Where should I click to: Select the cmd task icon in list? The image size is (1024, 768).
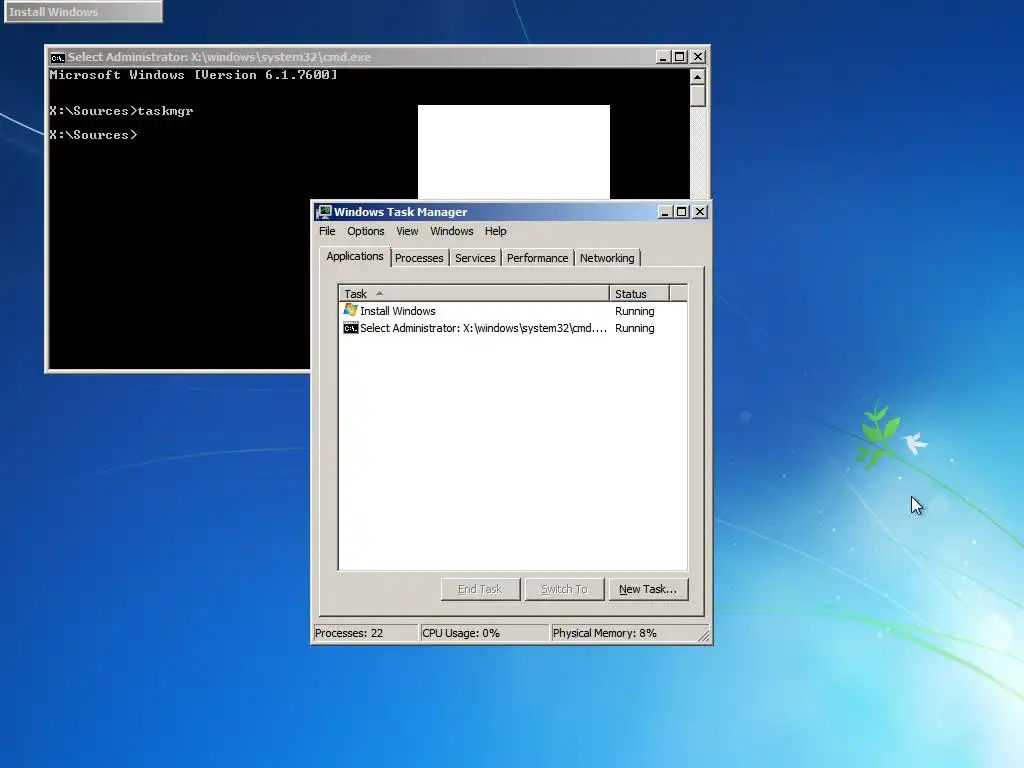[x=351, y=328]
